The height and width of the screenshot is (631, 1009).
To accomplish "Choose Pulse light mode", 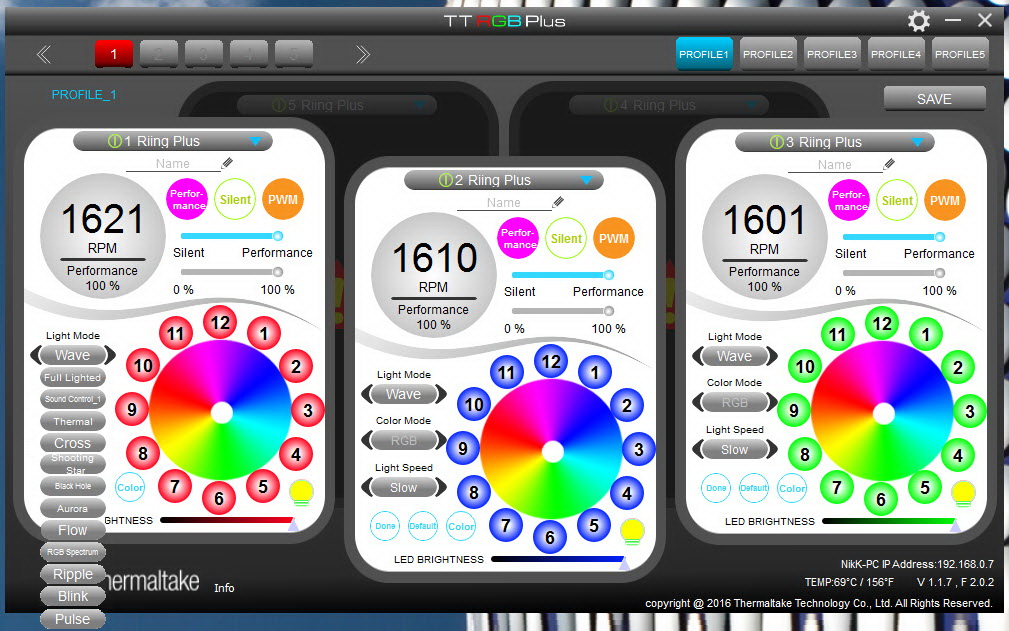I will pos(73,619).
